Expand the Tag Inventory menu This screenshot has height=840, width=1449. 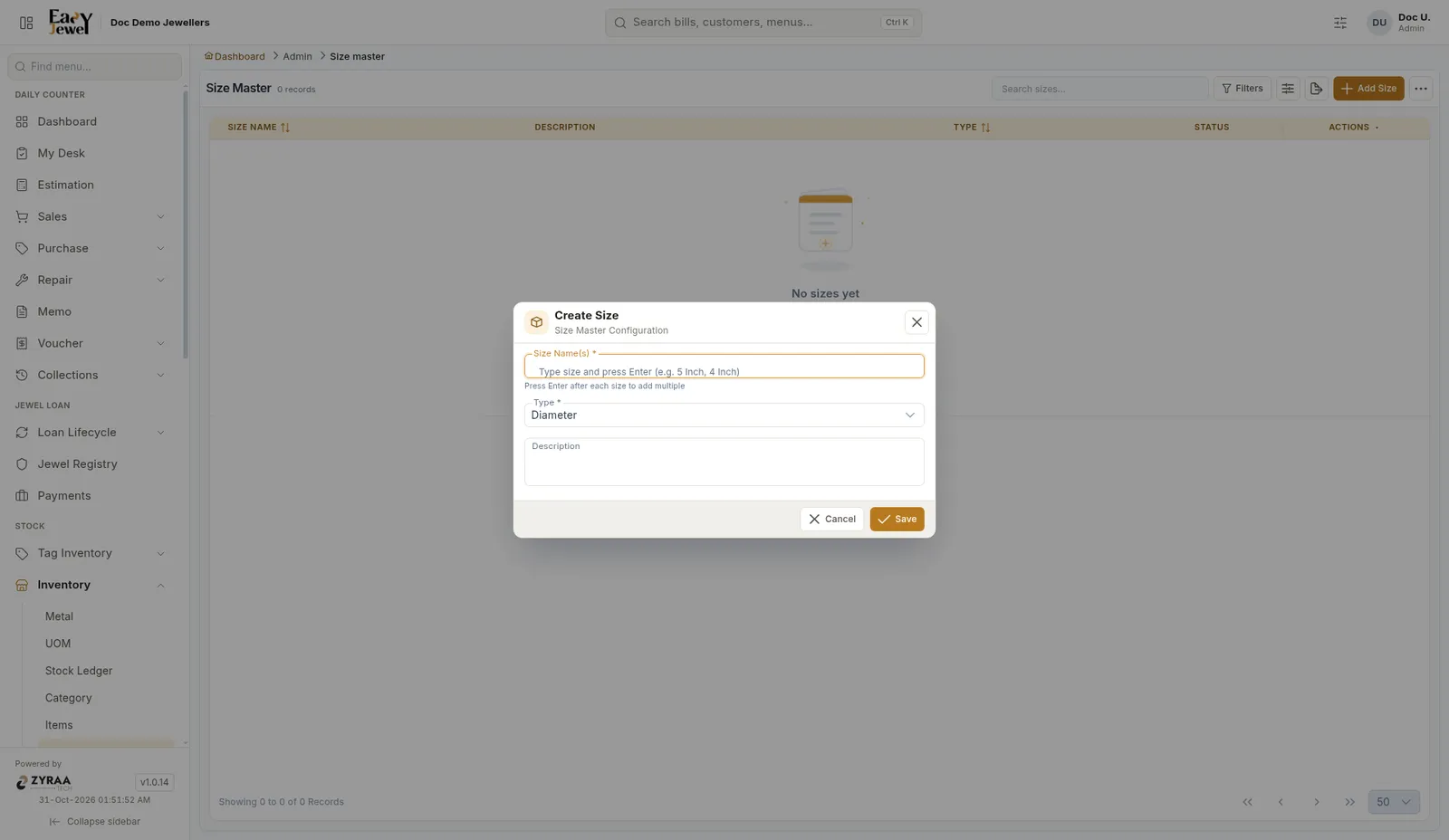pos(94,553)
